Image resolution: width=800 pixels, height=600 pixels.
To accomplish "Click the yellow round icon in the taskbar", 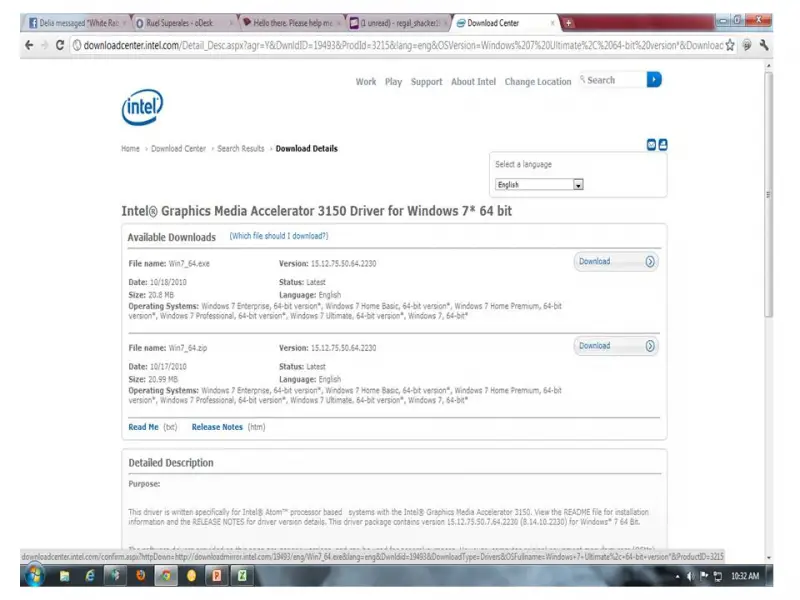I will pyautogui.click(x=191, y=576).
